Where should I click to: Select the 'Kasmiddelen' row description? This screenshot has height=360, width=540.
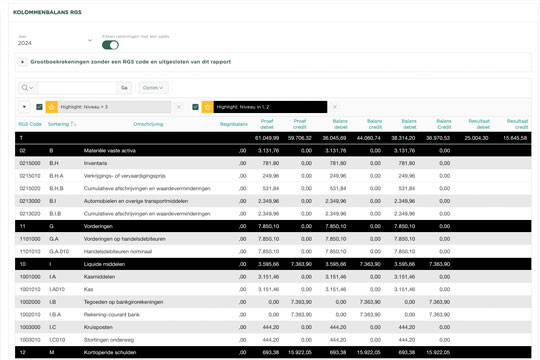pos(99,277)
